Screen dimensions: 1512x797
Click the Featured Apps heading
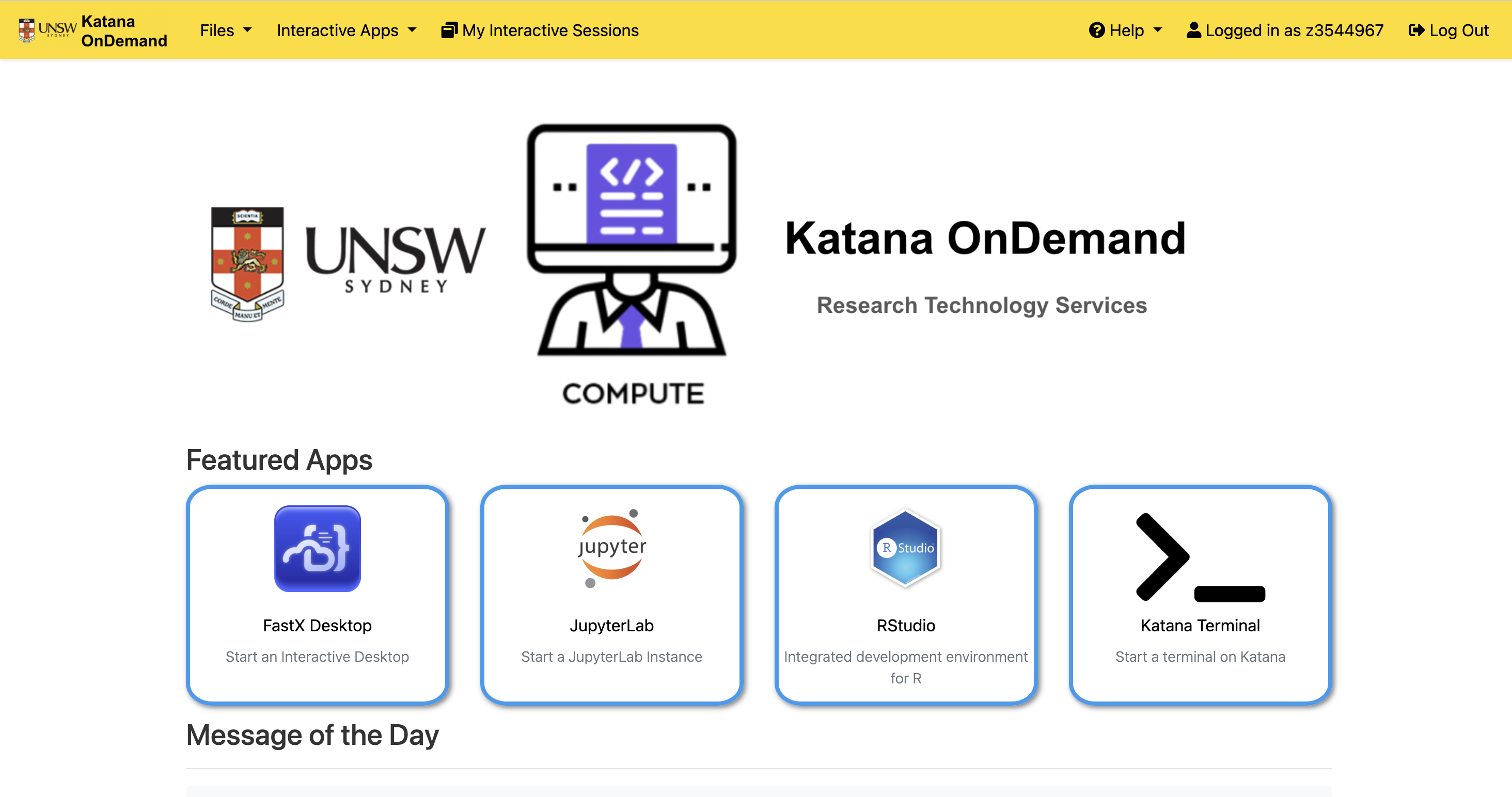click(279, 459)
